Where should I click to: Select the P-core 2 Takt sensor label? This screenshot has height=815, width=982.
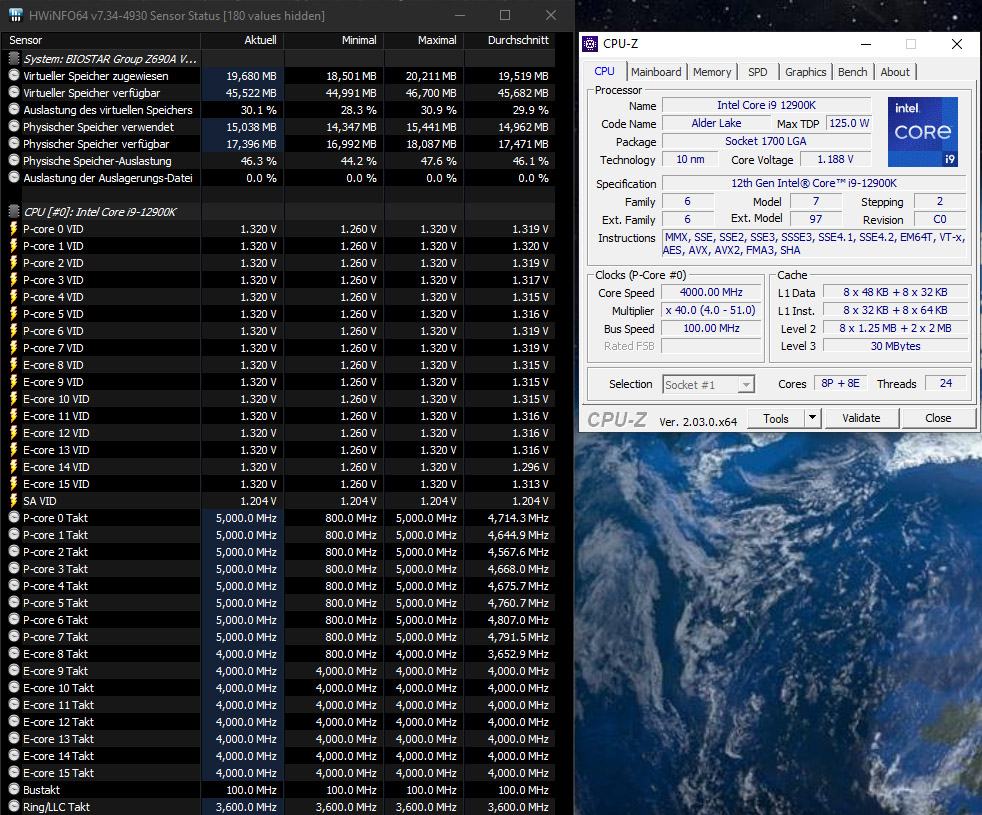point(55,552)
